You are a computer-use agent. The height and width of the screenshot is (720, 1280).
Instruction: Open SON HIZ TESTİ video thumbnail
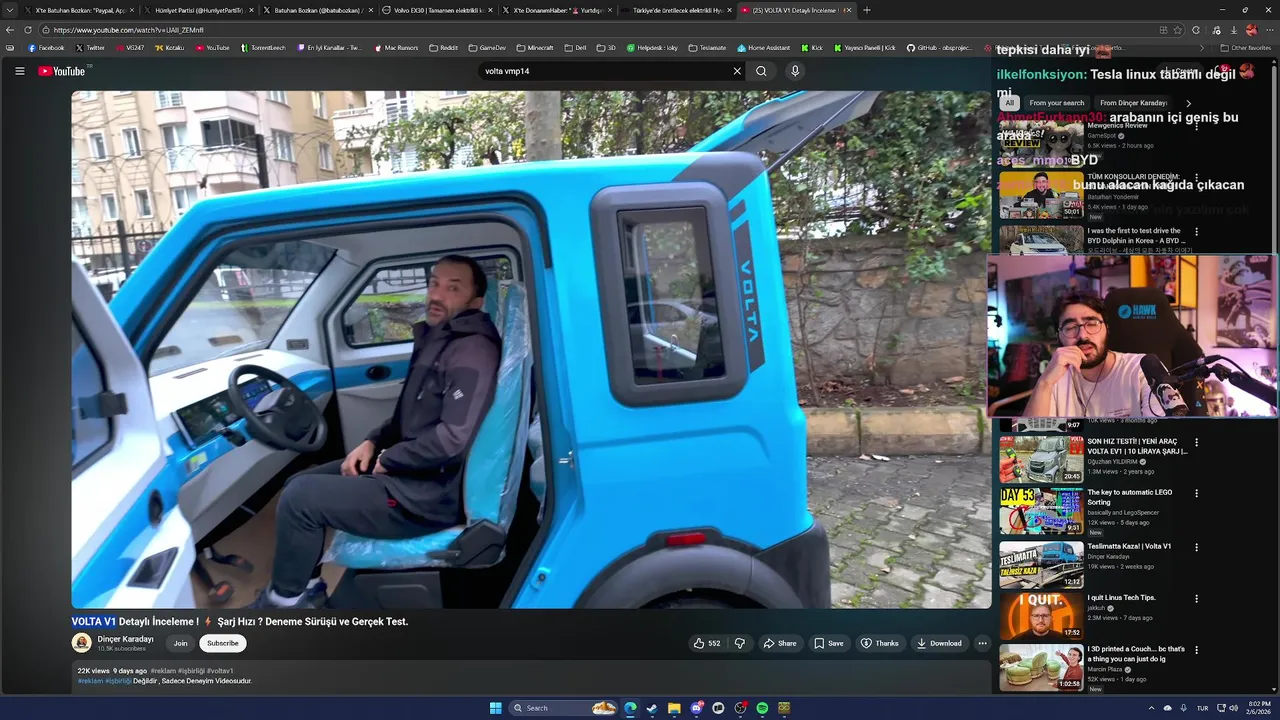point(1041,459)
